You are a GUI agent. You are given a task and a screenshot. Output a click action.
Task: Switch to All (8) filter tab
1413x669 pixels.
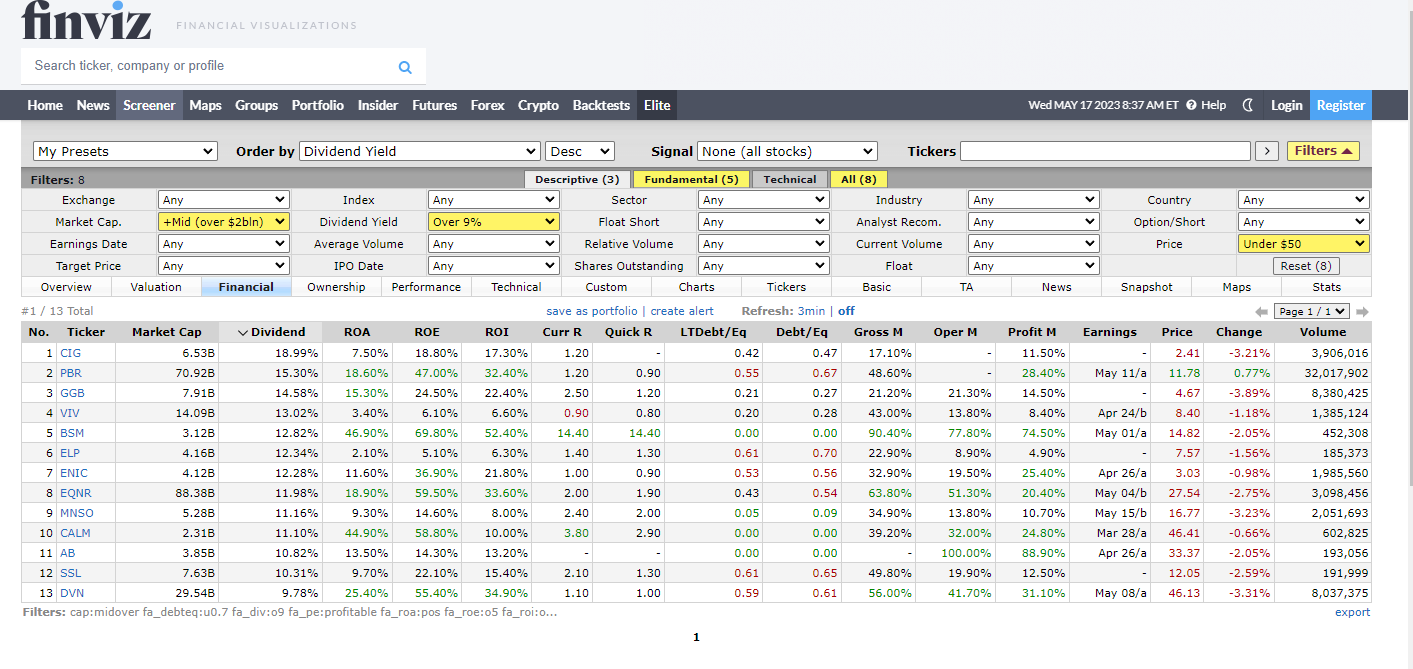tap(858, 180)
